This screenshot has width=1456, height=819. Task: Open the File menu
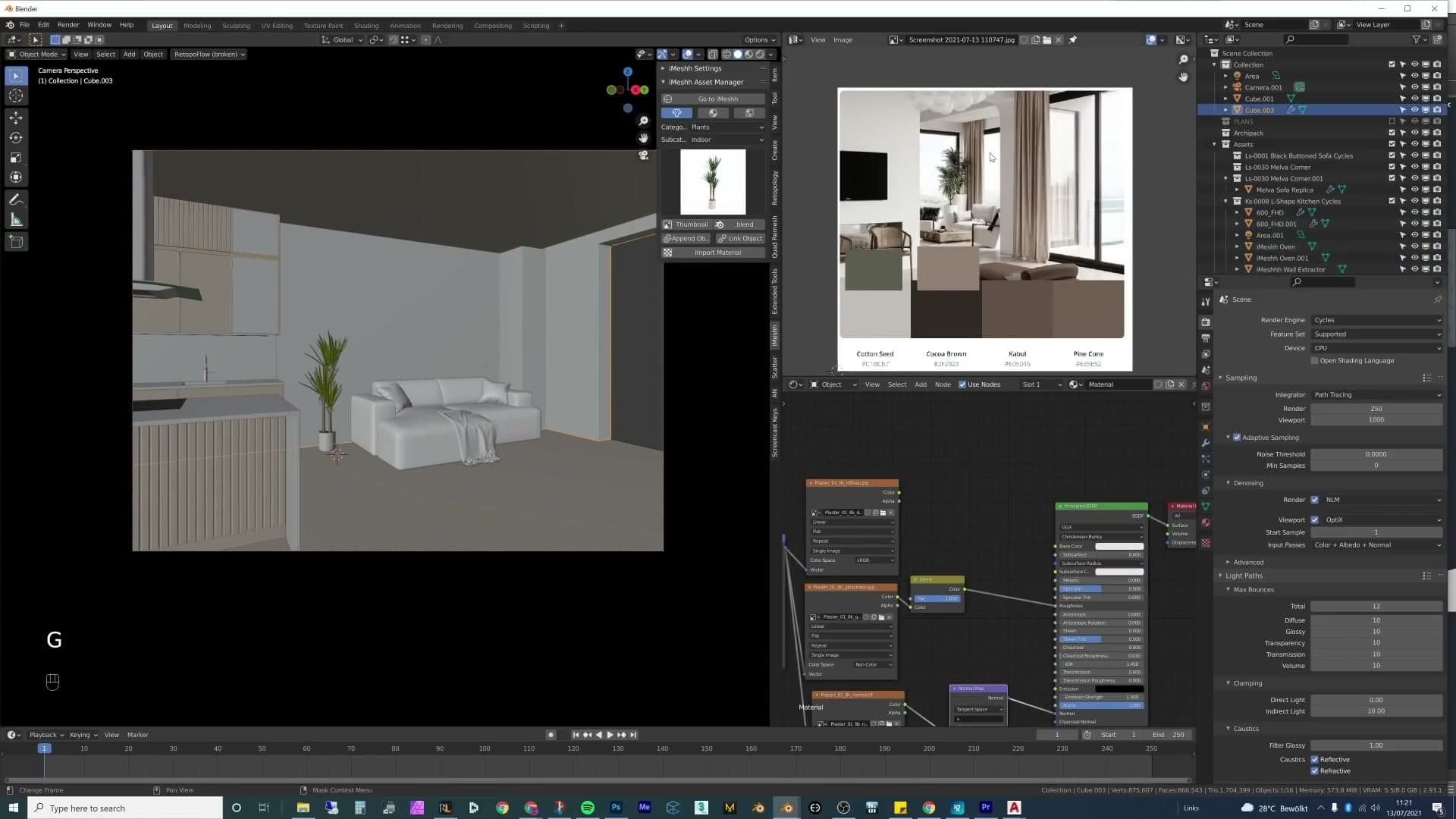pos(24,25)
